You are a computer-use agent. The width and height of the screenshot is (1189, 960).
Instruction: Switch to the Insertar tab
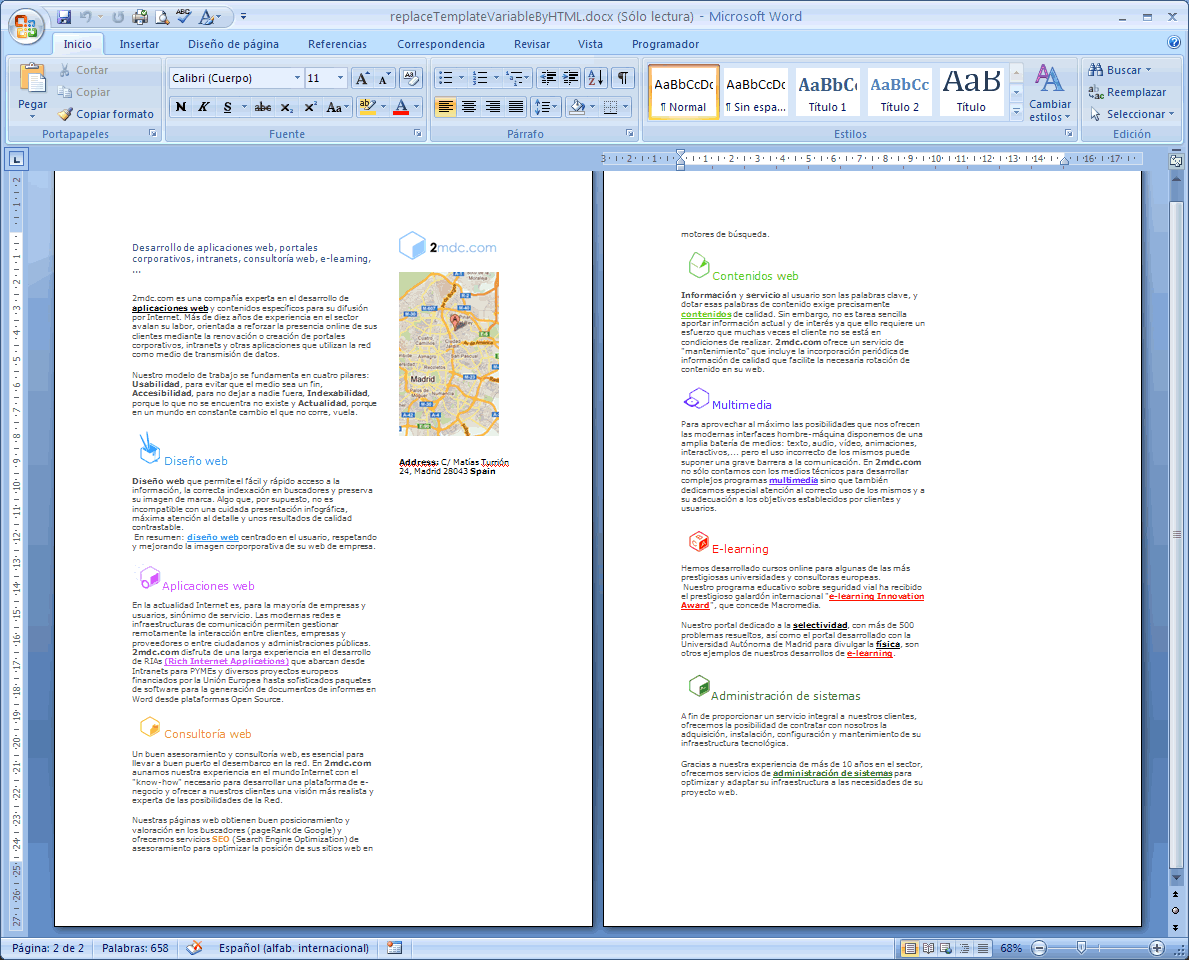(139, 44)
